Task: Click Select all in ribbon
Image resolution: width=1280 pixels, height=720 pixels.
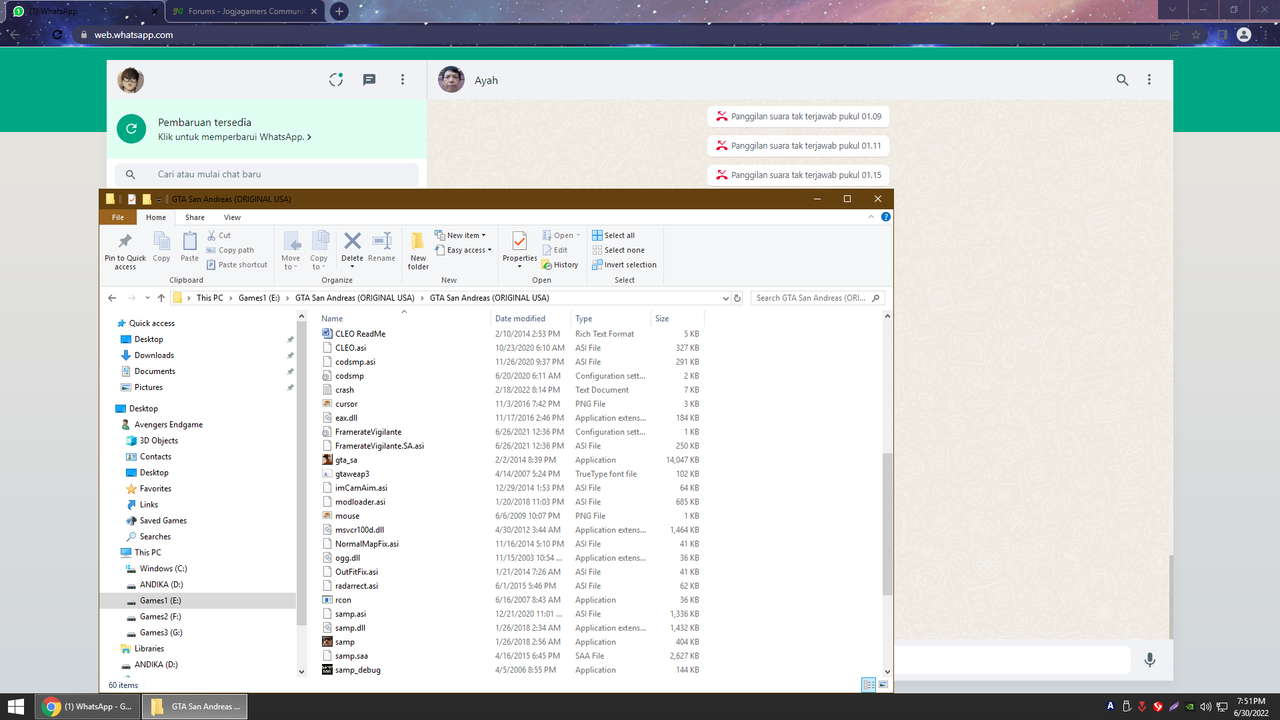Action: 613,236
